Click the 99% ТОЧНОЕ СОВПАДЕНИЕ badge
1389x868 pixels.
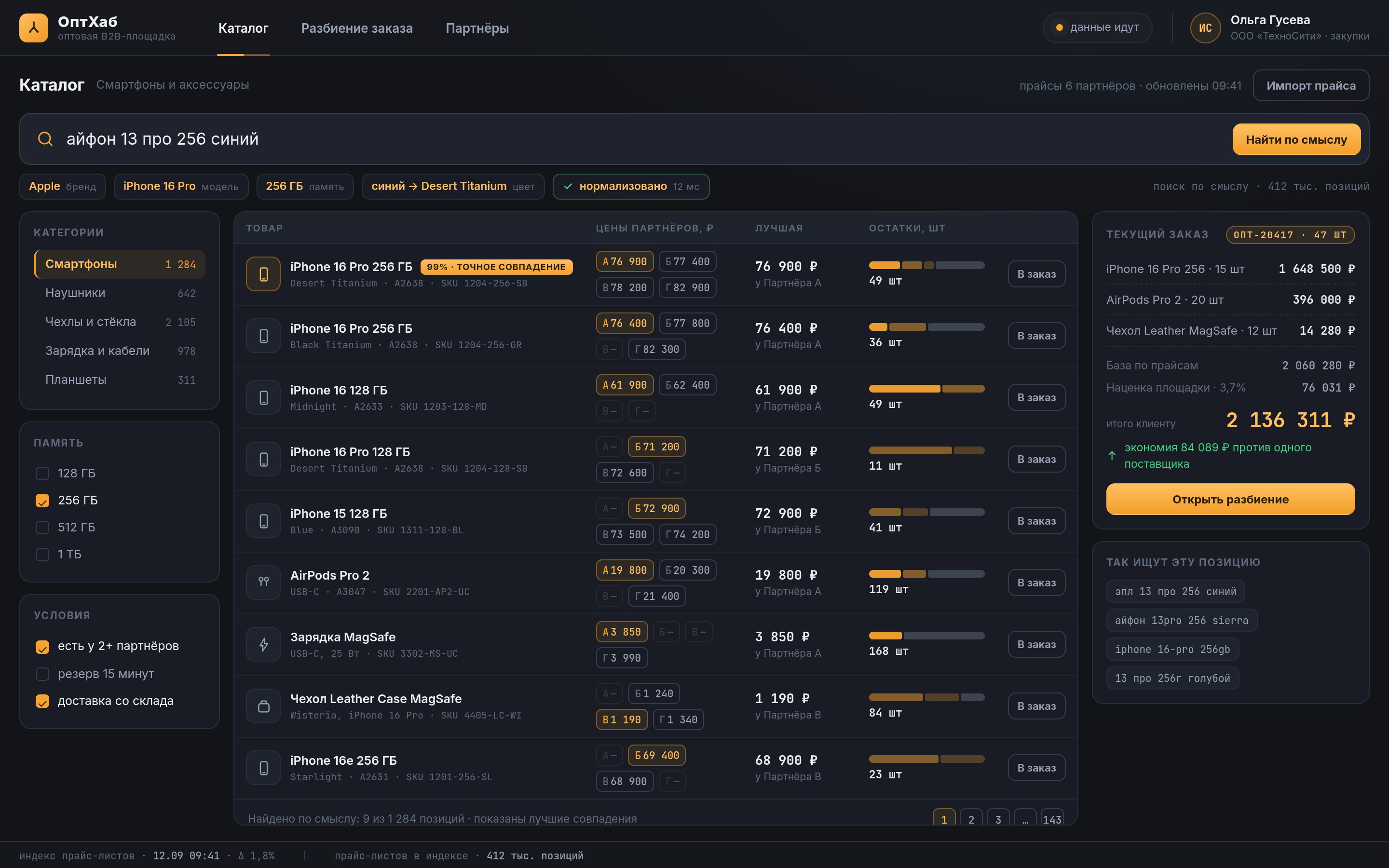[496, 267]
